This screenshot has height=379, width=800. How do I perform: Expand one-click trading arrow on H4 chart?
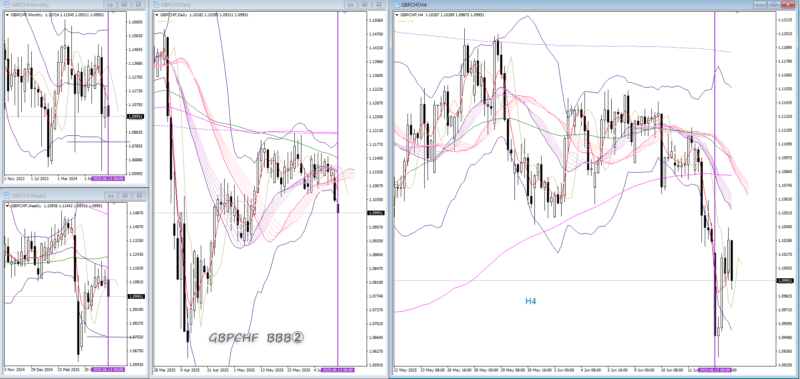[396, 15]
